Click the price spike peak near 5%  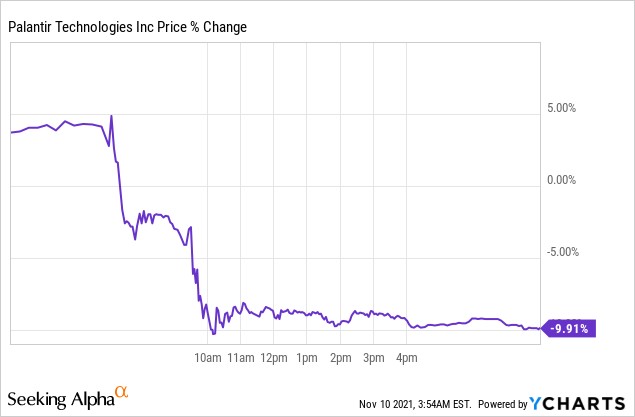[111, 116]
